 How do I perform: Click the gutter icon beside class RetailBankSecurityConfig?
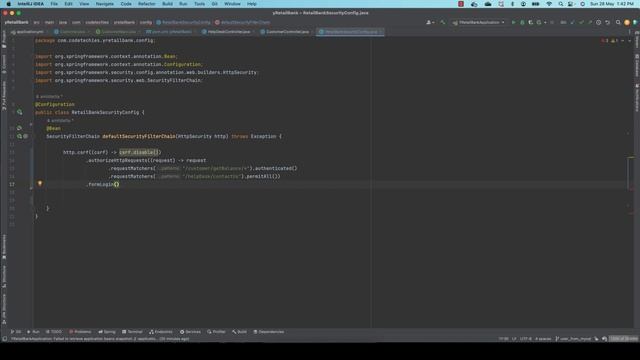point(19,112)
